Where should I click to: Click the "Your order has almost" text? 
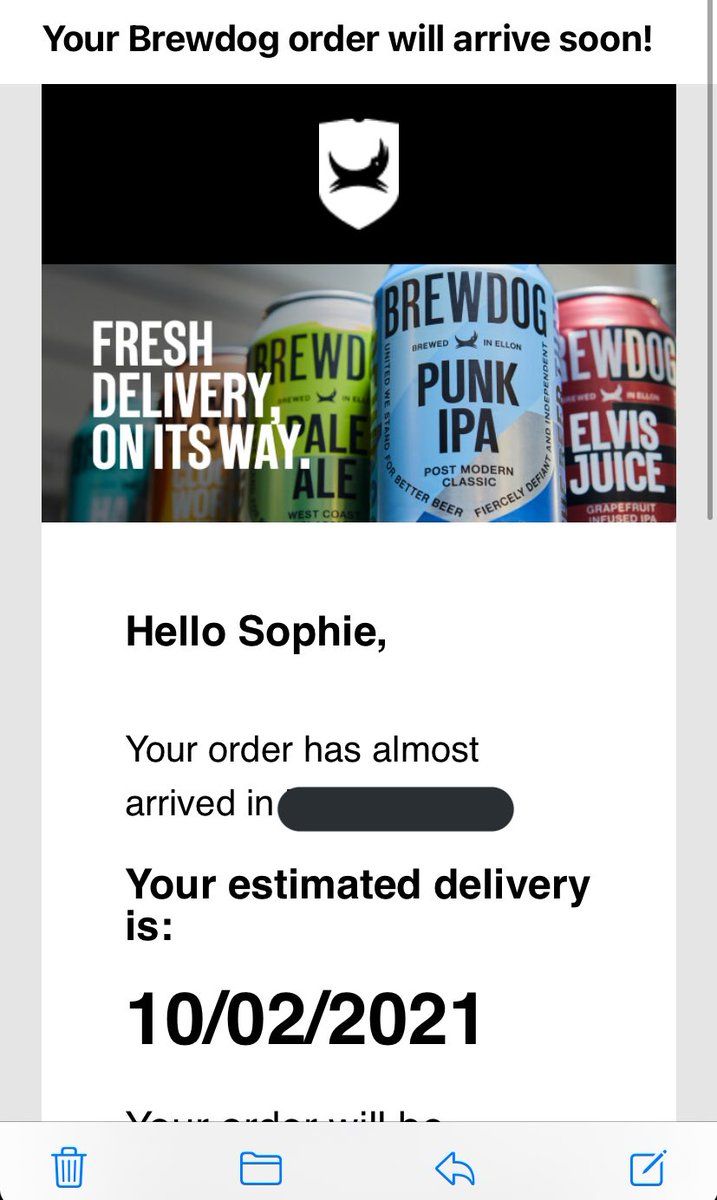pyautogui.click(x=302, y=749)
